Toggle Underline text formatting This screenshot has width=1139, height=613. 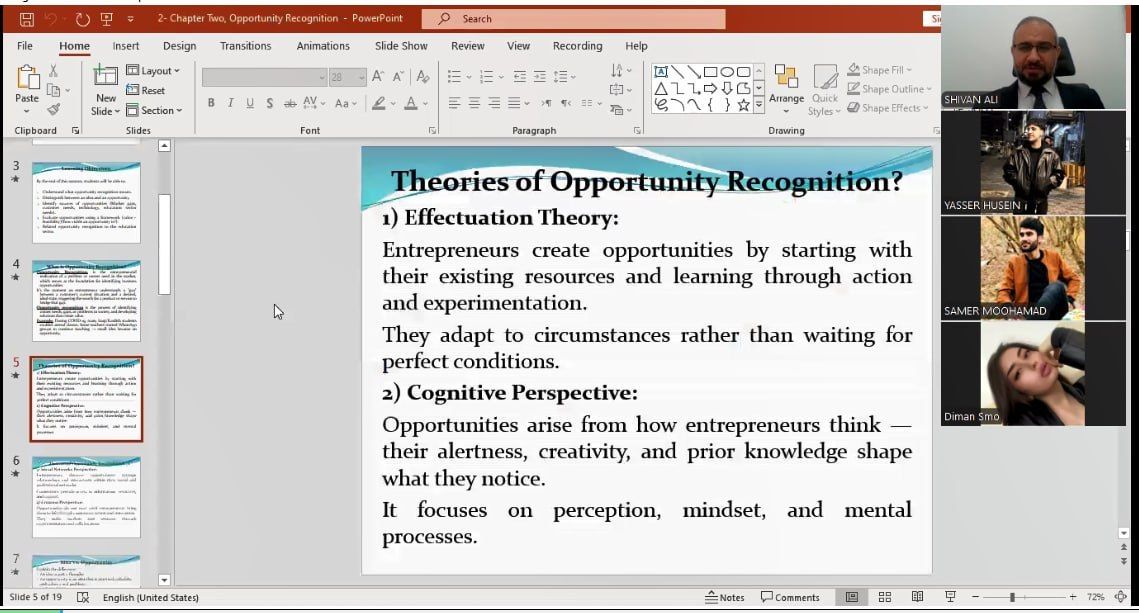click(250, 103)
